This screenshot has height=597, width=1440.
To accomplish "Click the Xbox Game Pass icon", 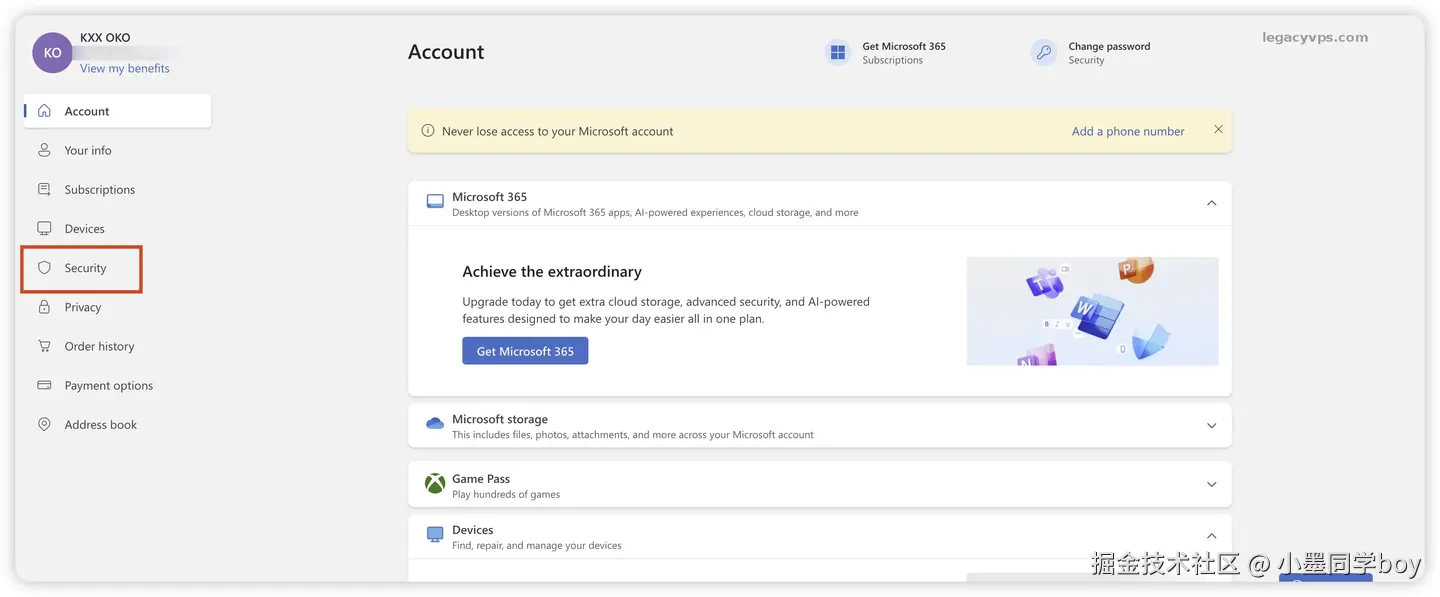I will point(435,485).
